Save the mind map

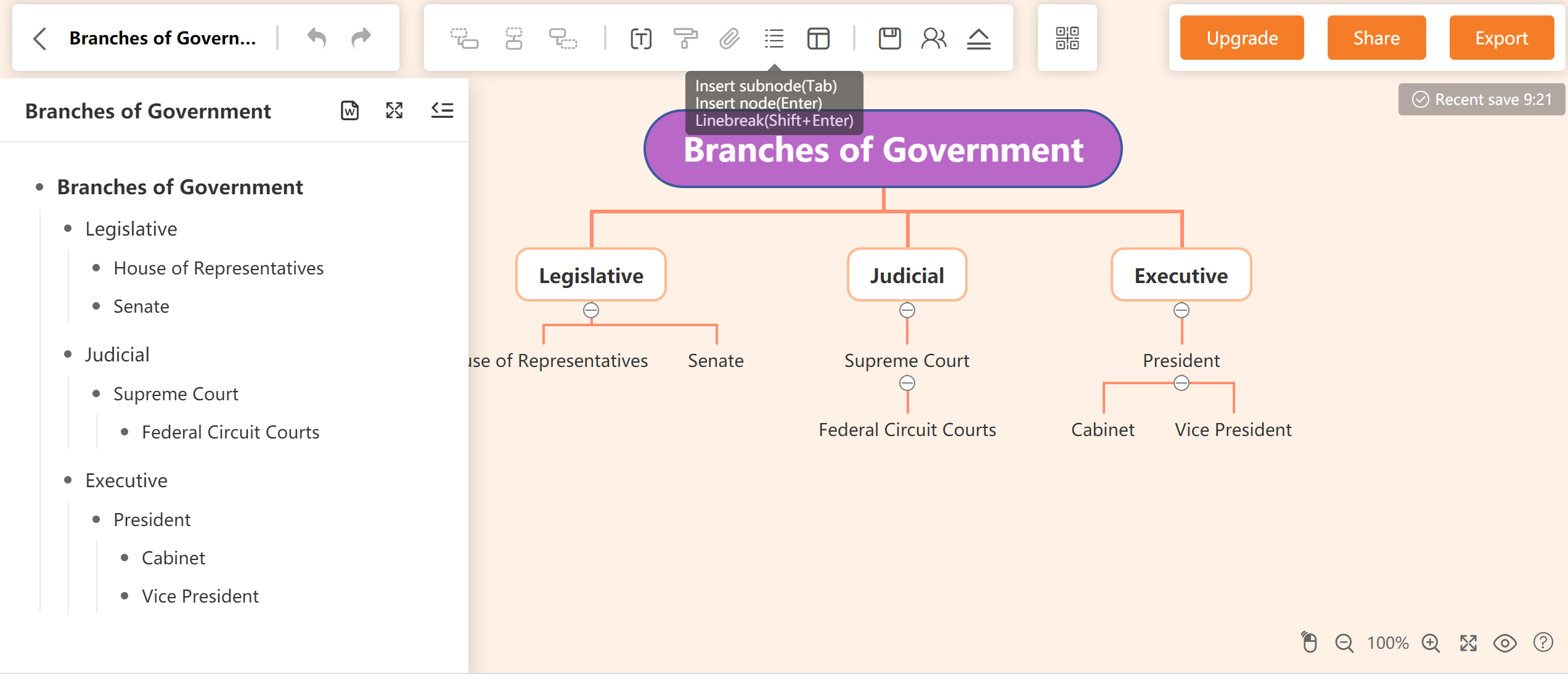(888, 38)
